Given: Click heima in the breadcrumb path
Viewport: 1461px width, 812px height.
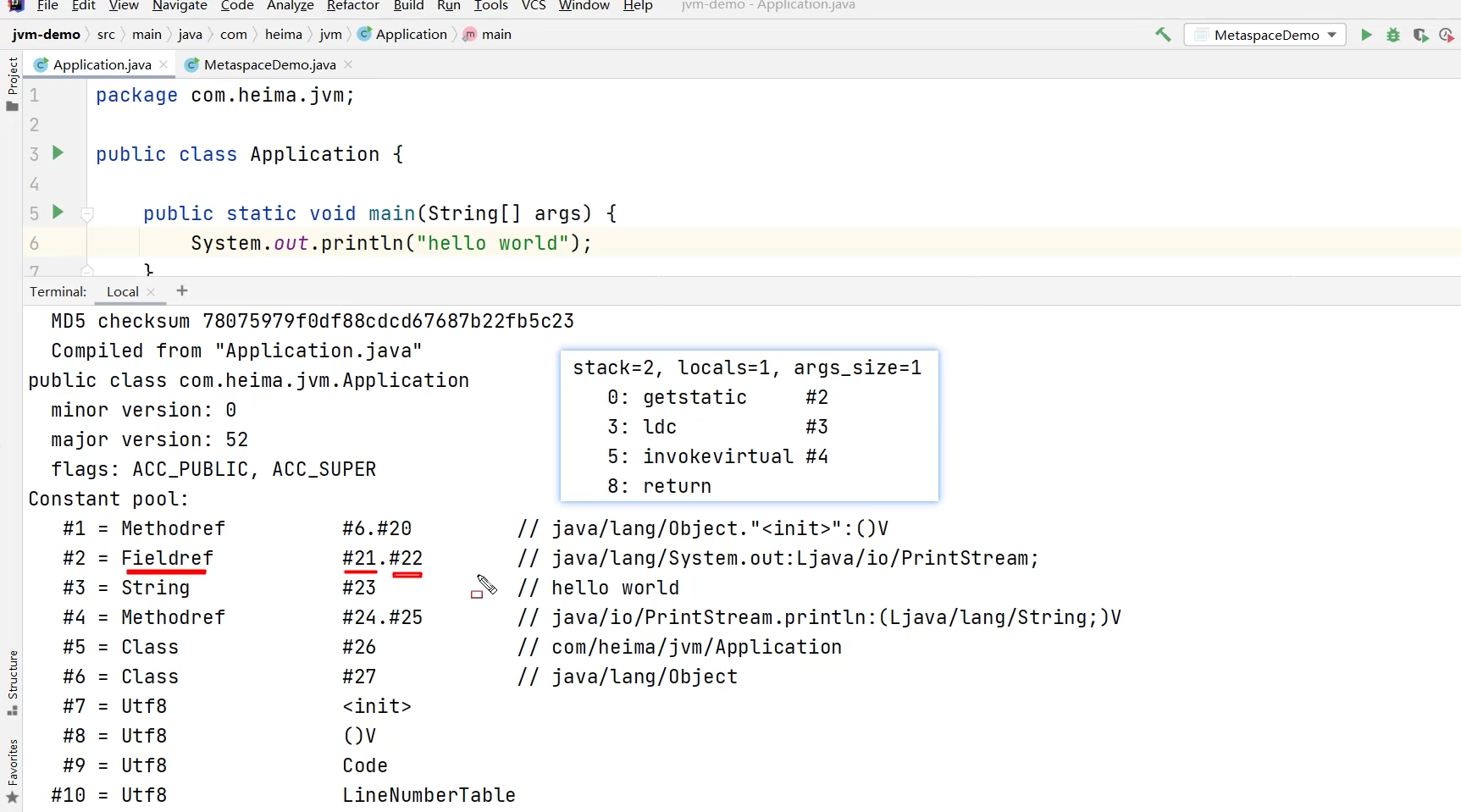Looking at the screenshot, I should 283,35.
